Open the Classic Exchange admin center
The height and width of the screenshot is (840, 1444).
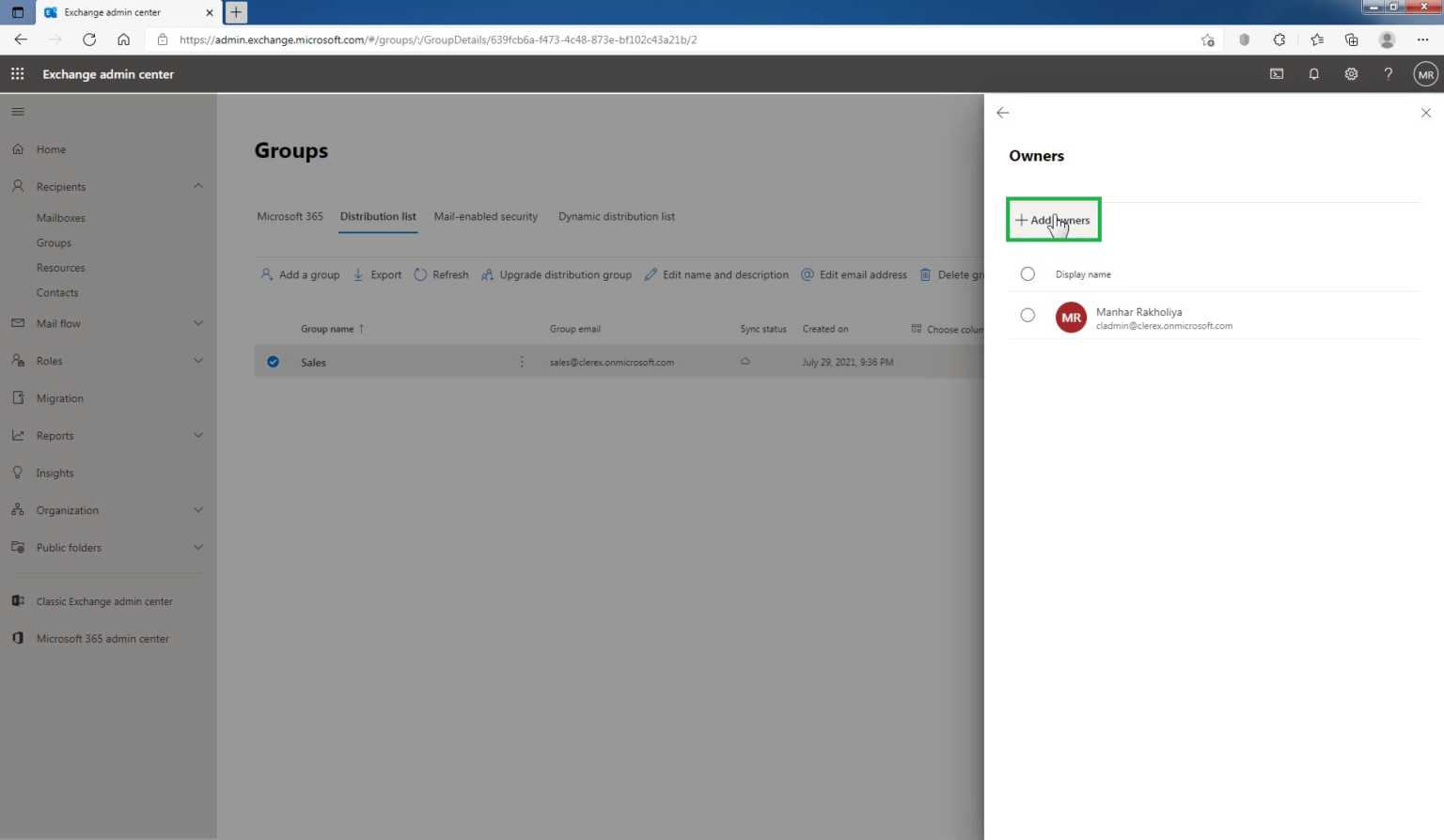(x=103, y=601)
